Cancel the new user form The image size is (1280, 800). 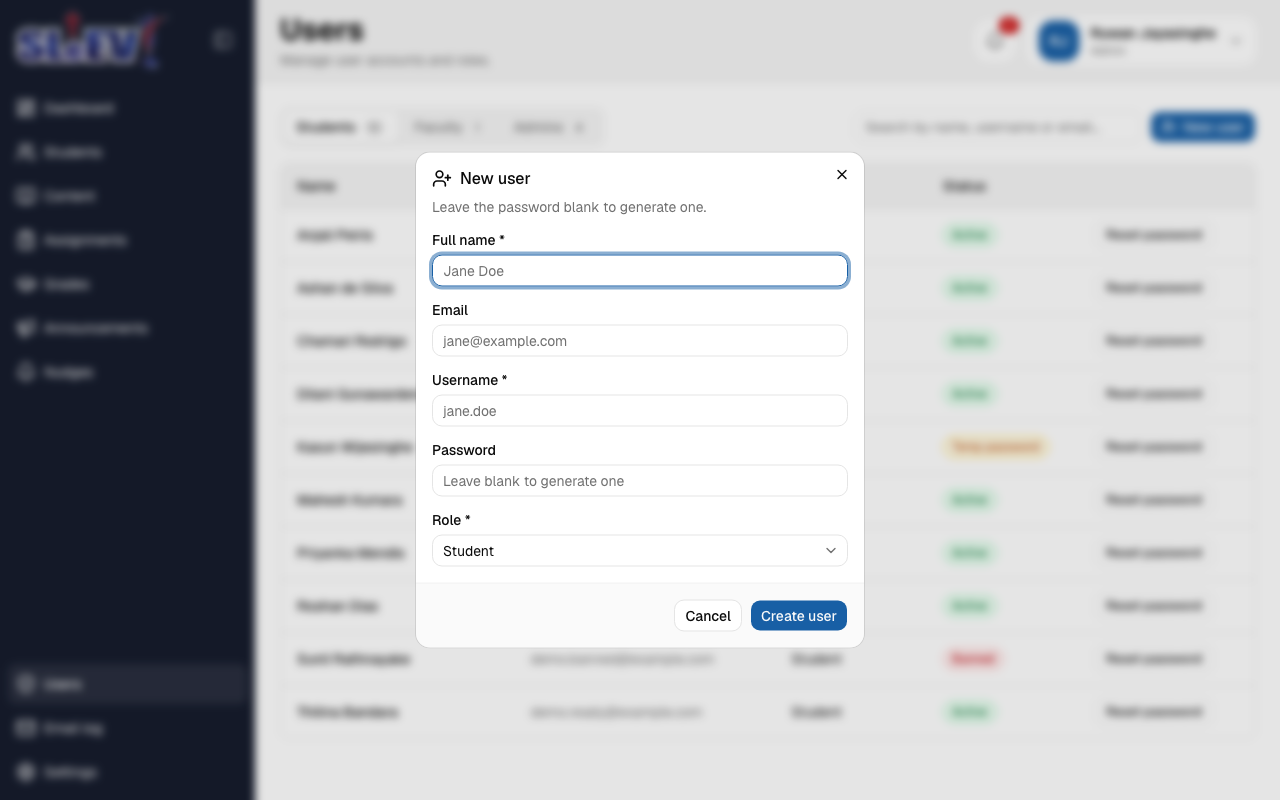pyautogui.click(x=708, y=616)
